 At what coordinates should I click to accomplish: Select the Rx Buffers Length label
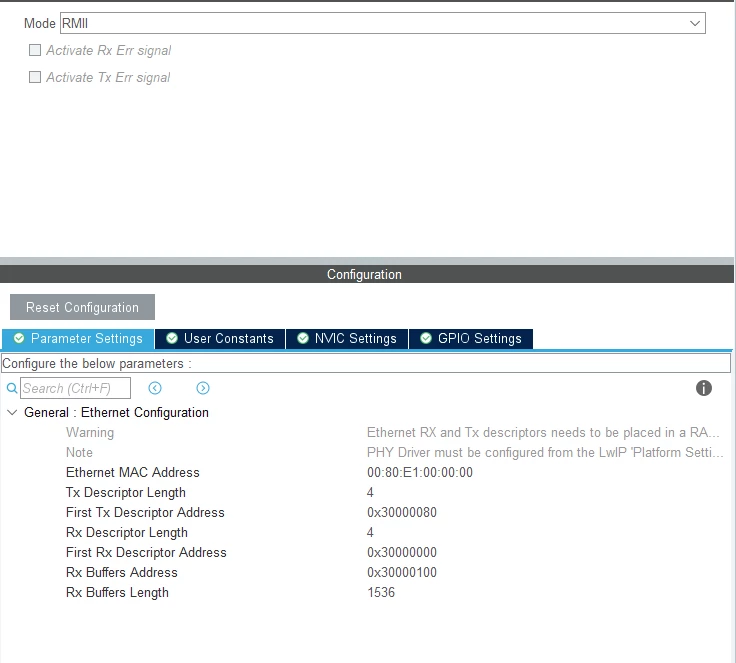(x=117, y=593)
